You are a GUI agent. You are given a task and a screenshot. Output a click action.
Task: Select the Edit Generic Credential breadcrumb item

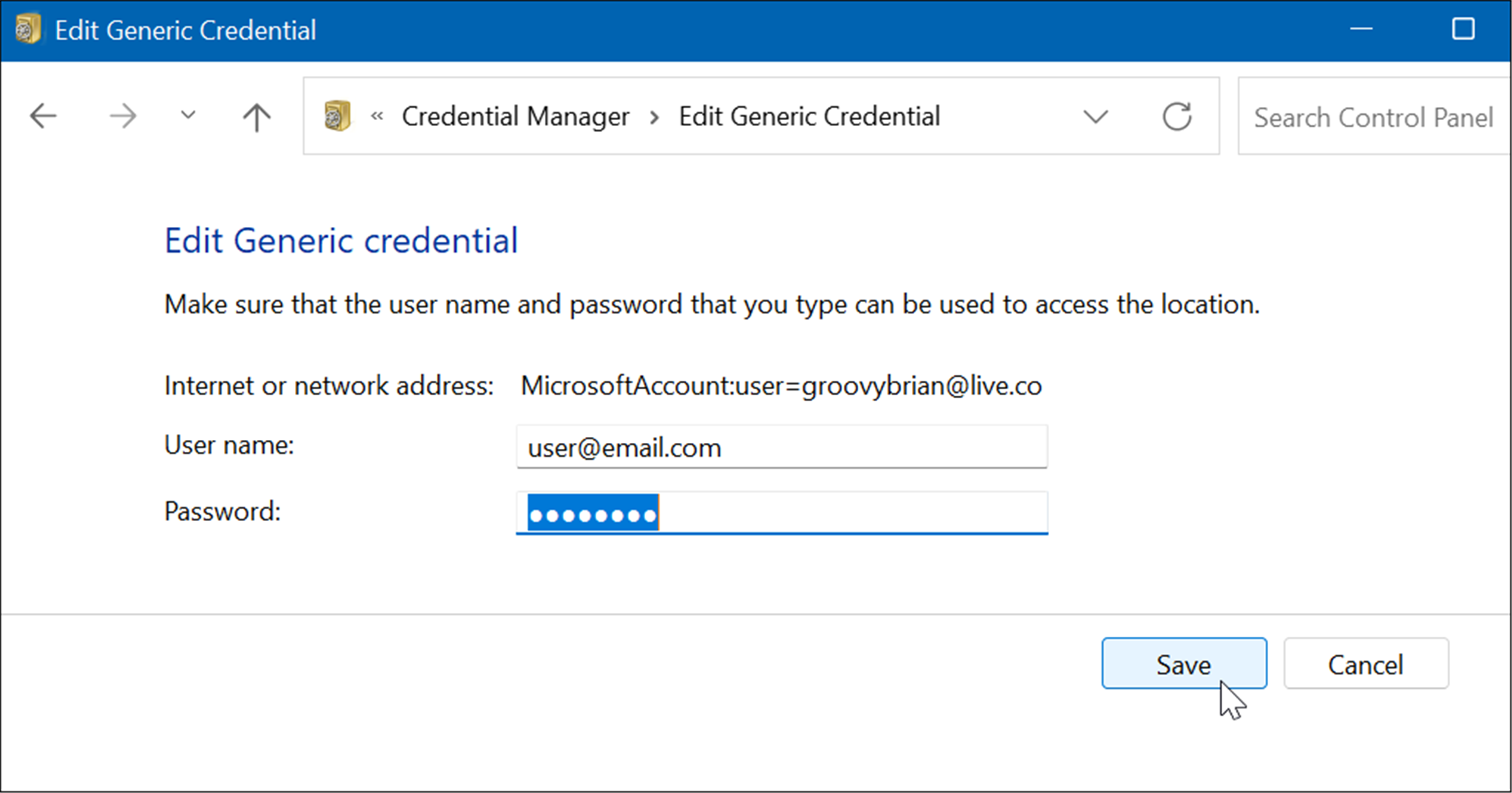coord(809,116)
